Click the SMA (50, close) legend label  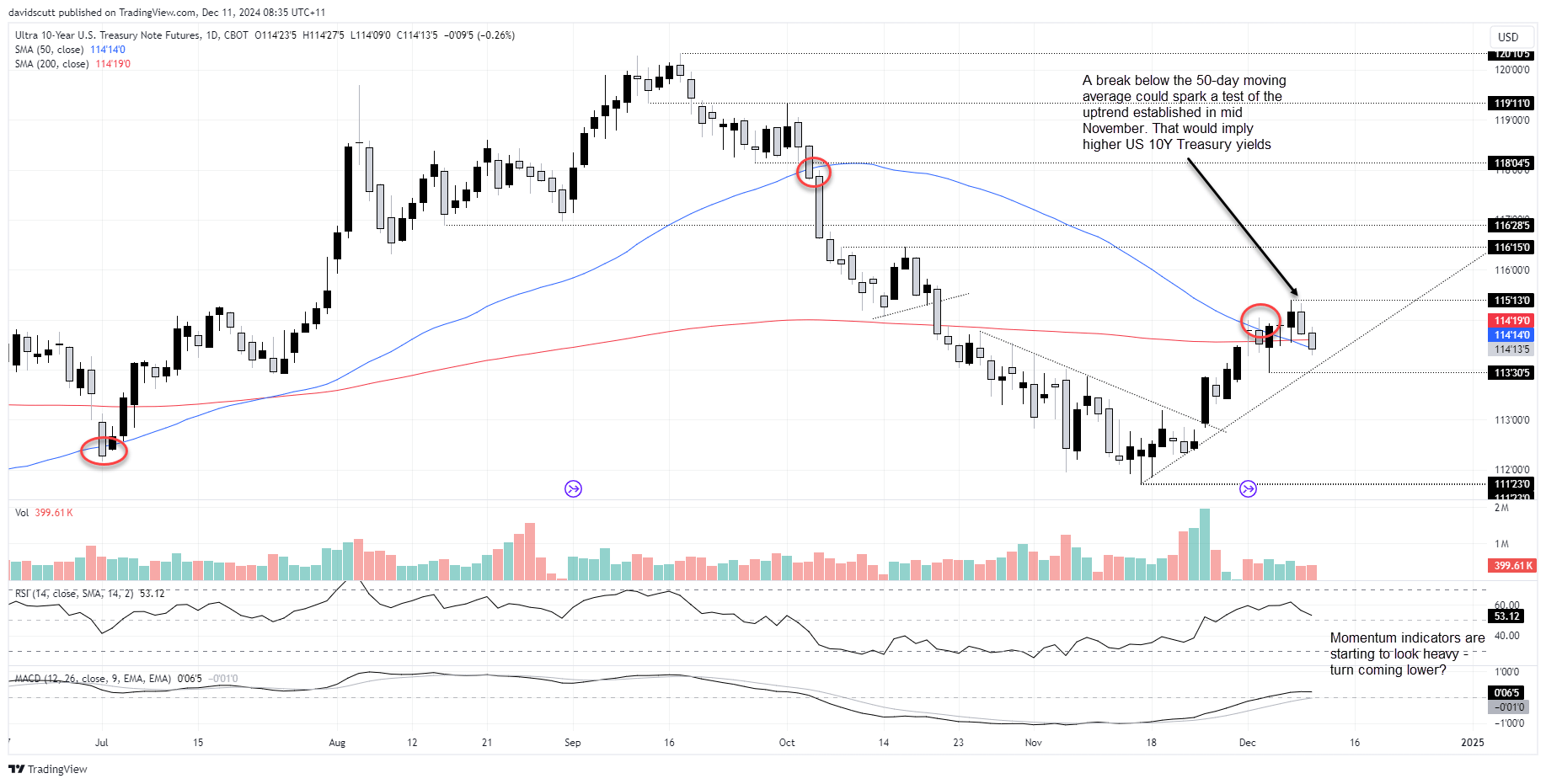tap(49, 50)
